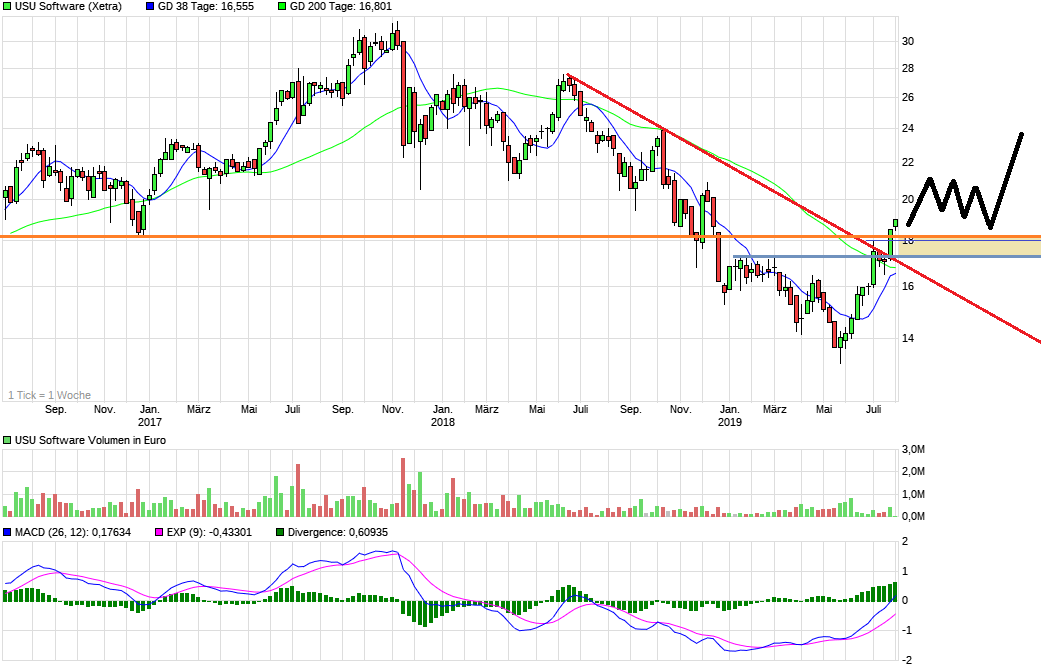Click the magenta EXP (9) legend swatch

(x=159, y=533)
